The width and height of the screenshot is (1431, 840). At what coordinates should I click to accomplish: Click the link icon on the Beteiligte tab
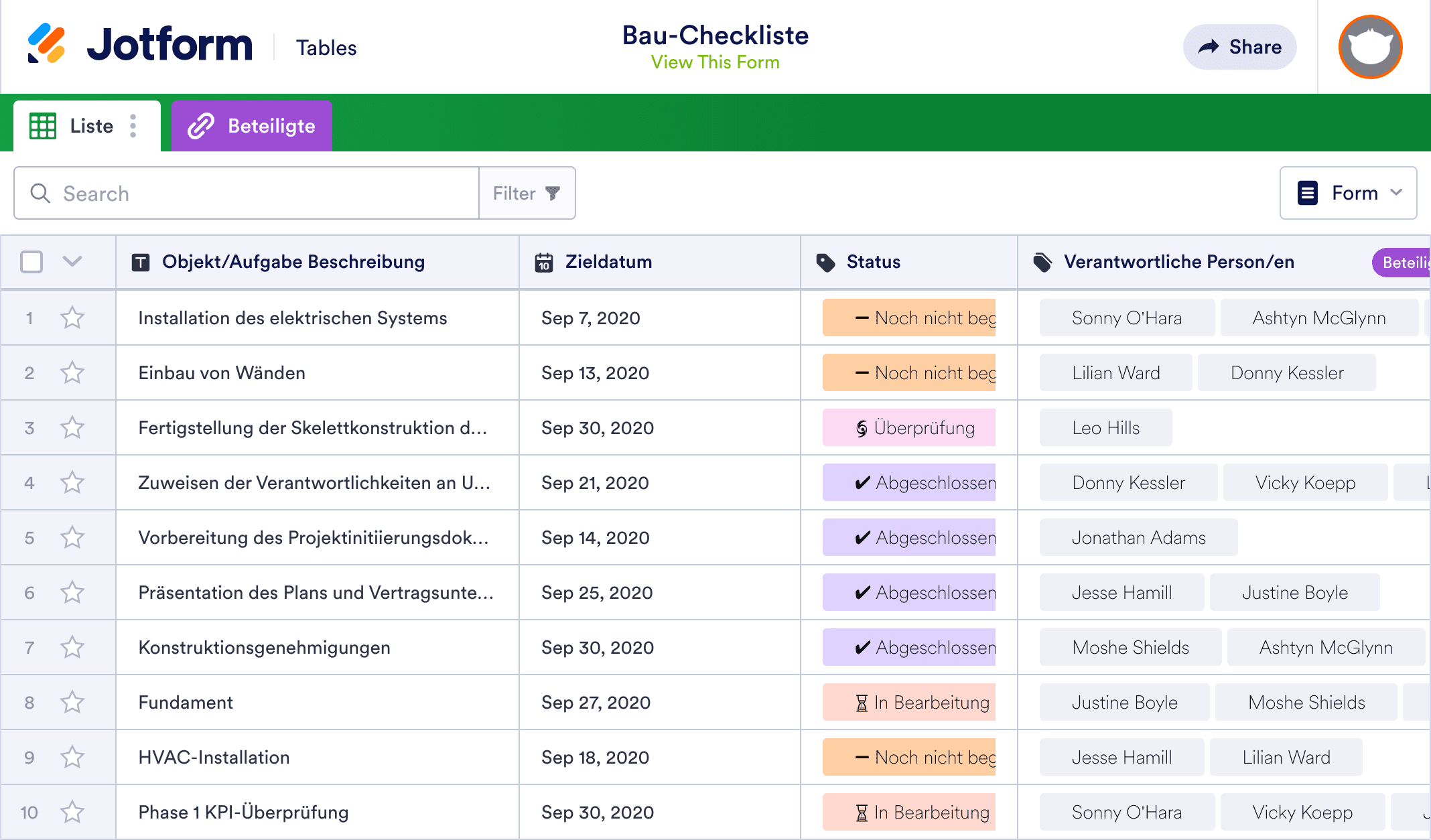click(202, 125)
